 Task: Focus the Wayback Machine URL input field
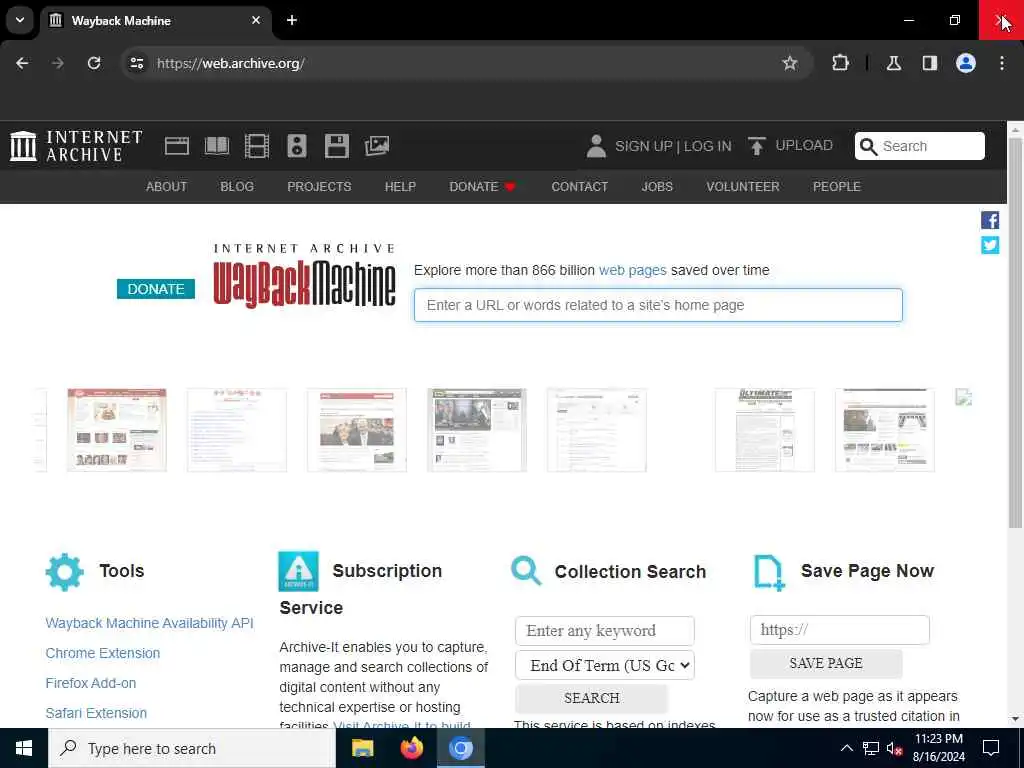coord(658,305)
